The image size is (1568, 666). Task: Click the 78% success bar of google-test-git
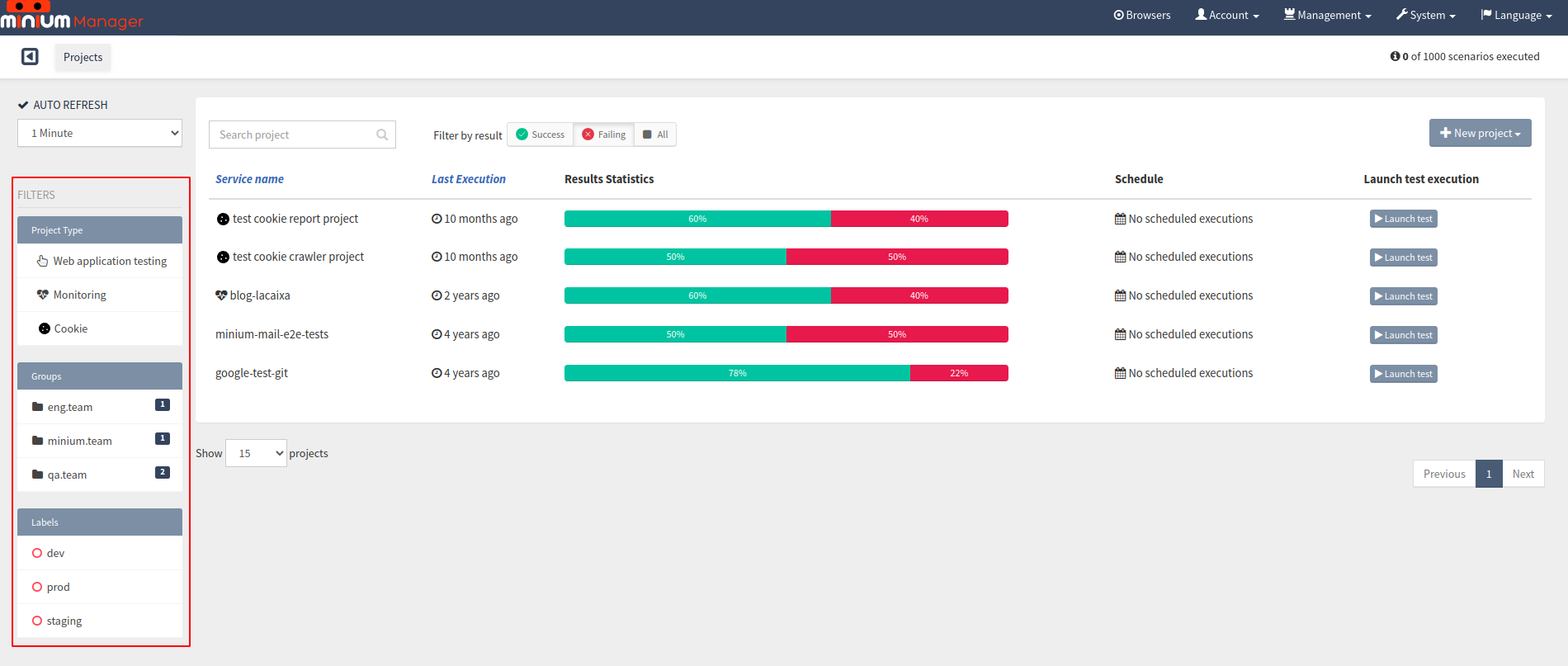[x=737, y=373]
